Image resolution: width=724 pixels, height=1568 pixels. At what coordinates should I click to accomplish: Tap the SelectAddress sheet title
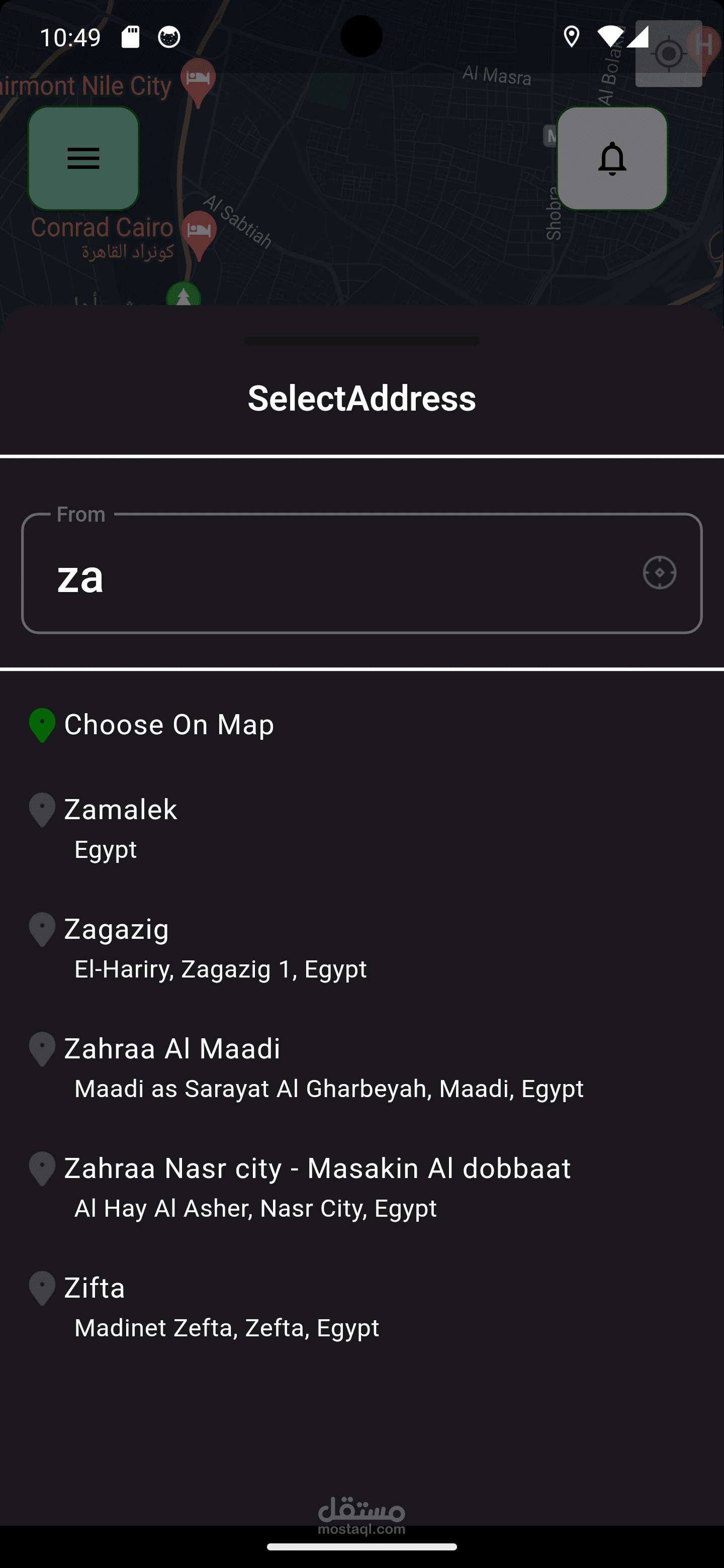tap(361, 398)
